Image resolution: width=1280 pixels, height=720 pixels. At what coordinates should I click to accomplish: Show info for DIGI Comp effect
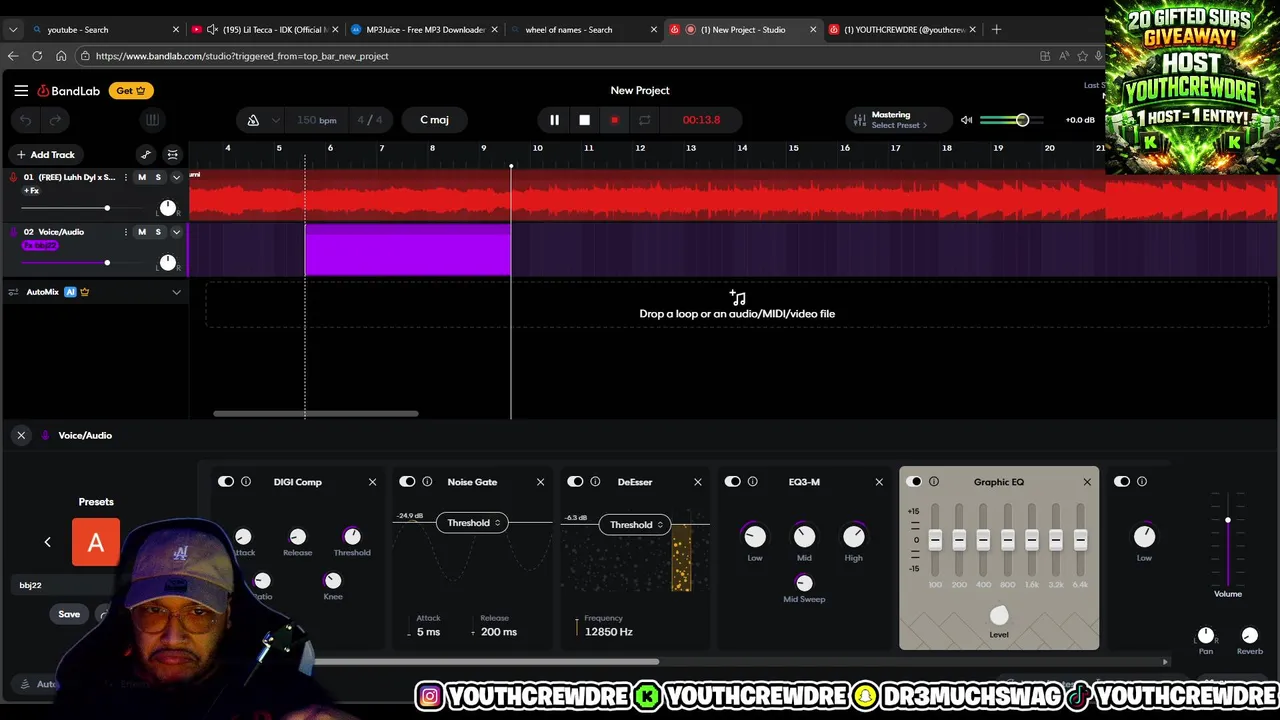pos(246,482)
